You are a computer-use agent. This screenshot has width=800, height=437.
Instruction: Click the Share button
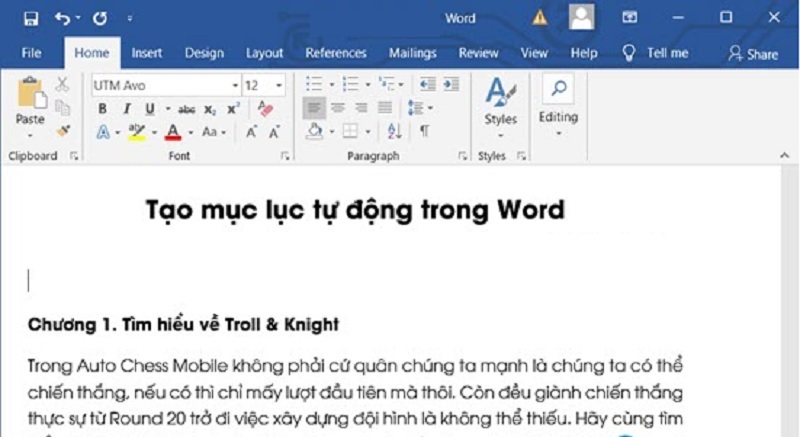pos(753,54)
